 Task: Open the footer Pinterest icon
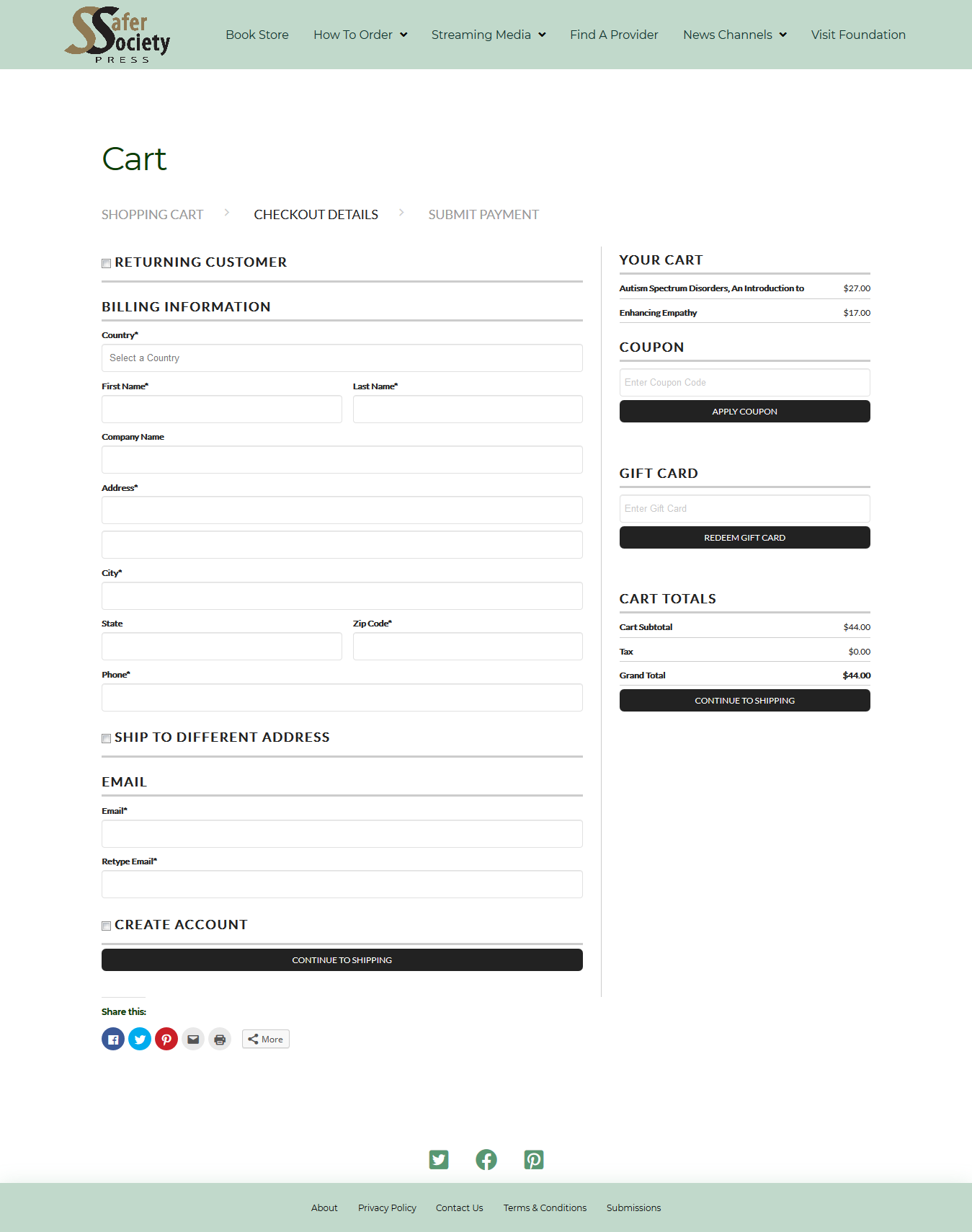point(534,1159)
